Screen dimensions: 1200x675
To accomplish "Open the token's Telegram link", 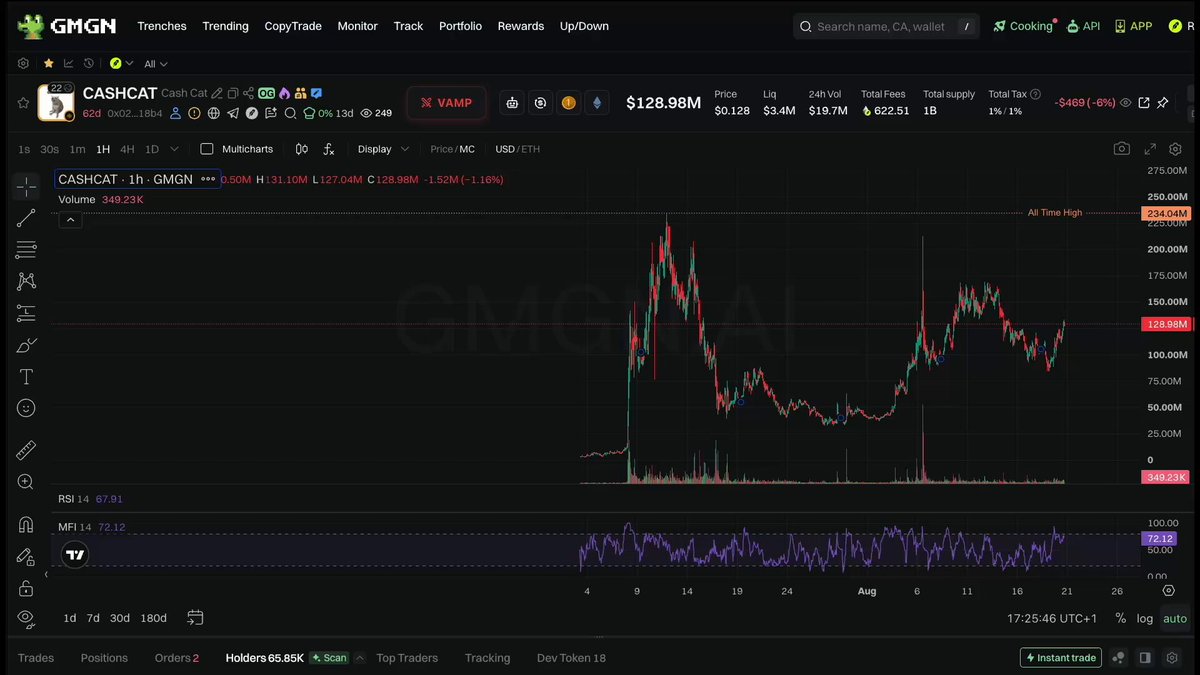I will [232, 113].
